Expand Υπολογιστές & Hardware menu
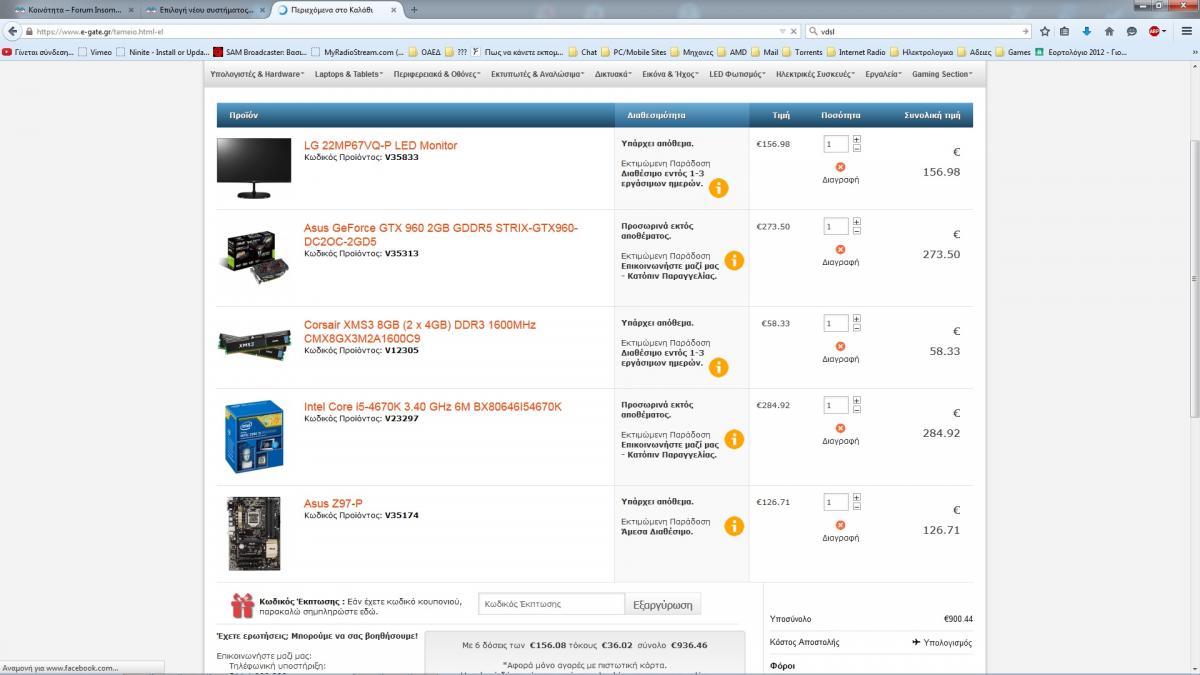 pos(257,74)
